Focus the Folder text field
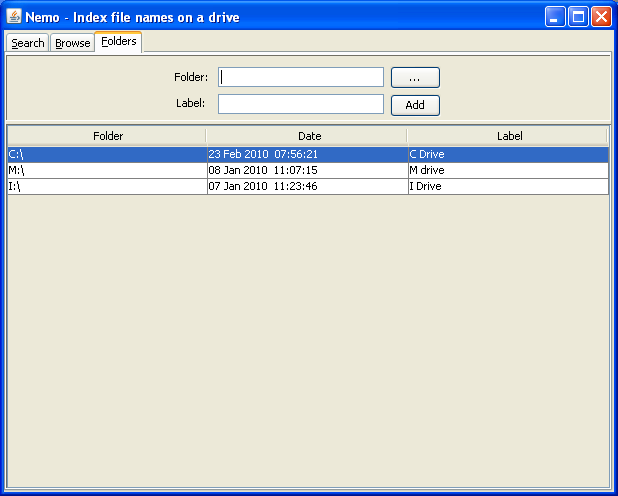Screen dimensions: 618x496 coord(301,77)
